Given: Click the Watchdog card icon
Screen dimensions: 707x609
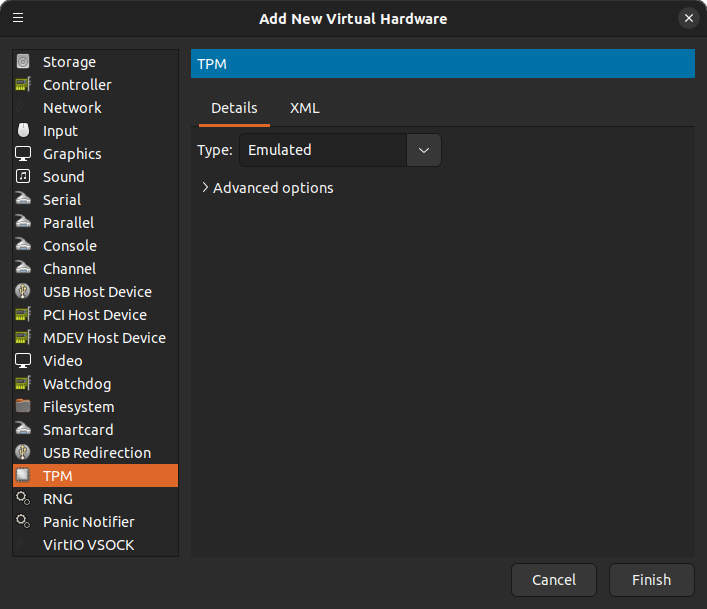Looking at the screenshot, I should (x=23, y=384).
